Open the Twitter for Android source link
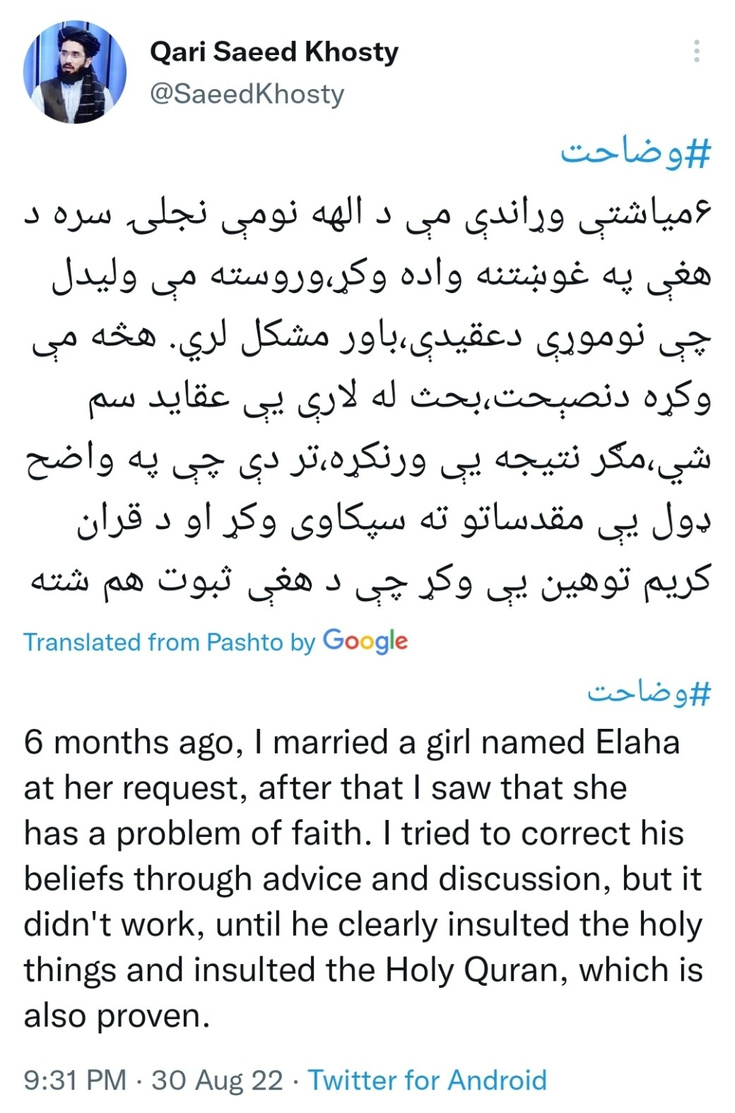This screenshot has height=1113, width=735. pyautogui.click(x=428, y=1080)
